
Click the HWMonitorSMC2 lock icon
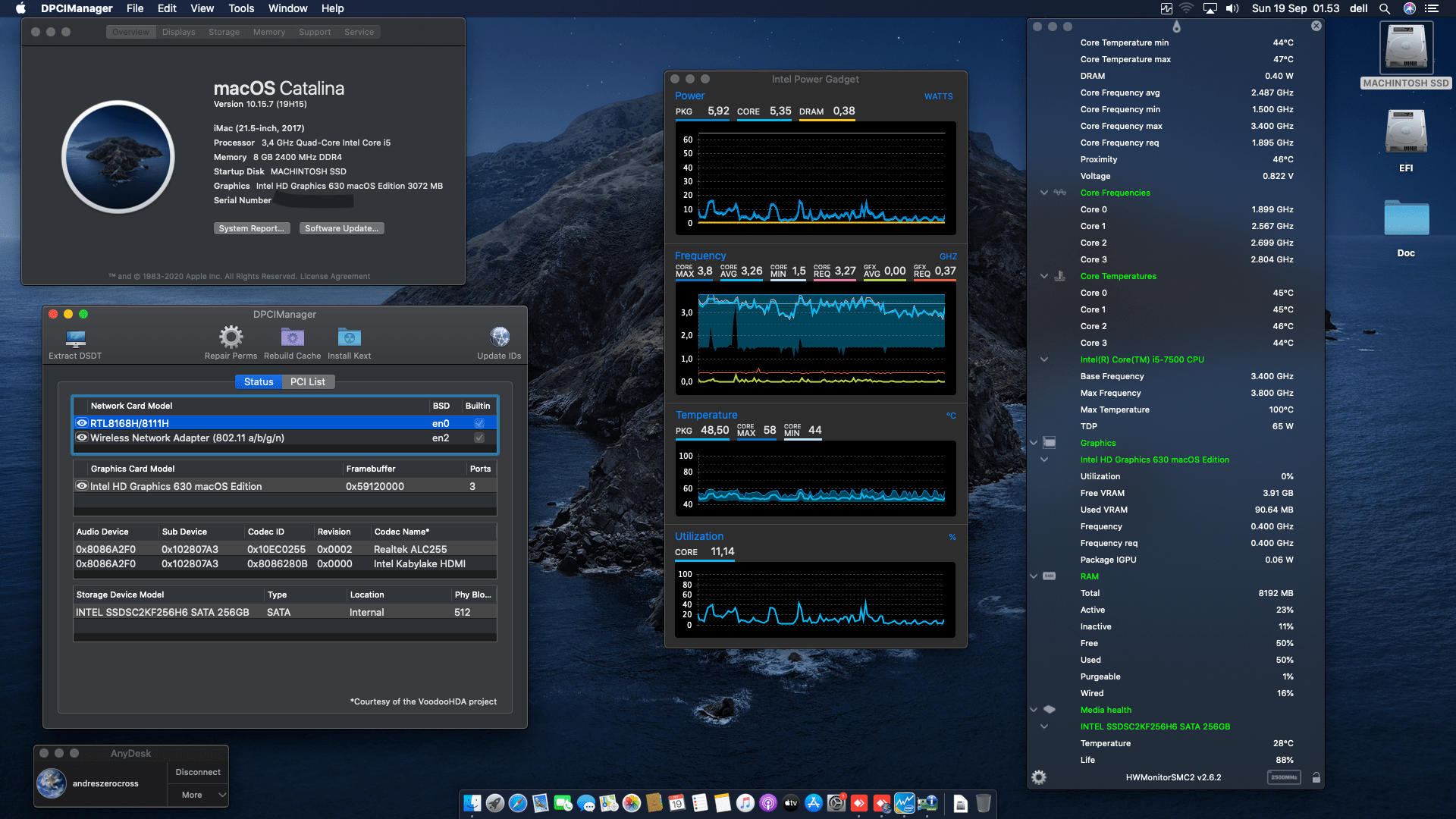click(1316, 777)
